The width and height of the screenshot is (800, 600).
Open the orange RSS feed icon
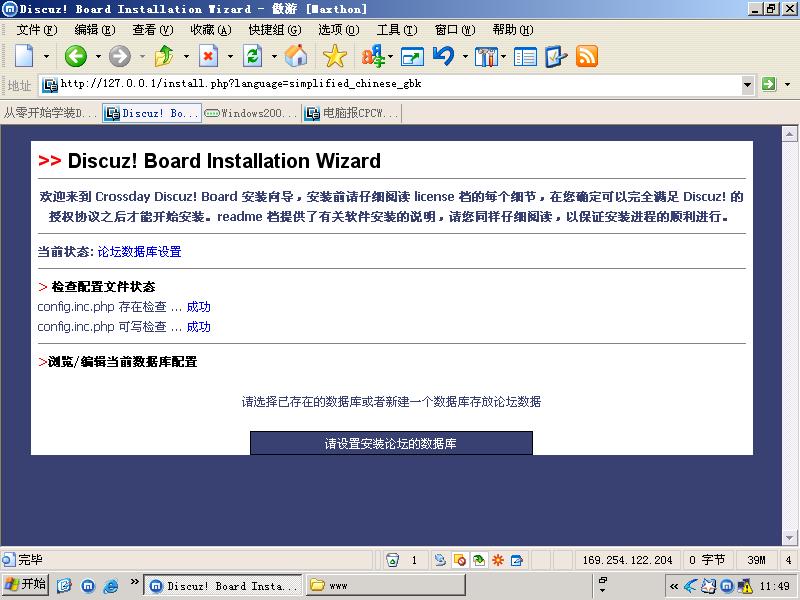[587, 57]
